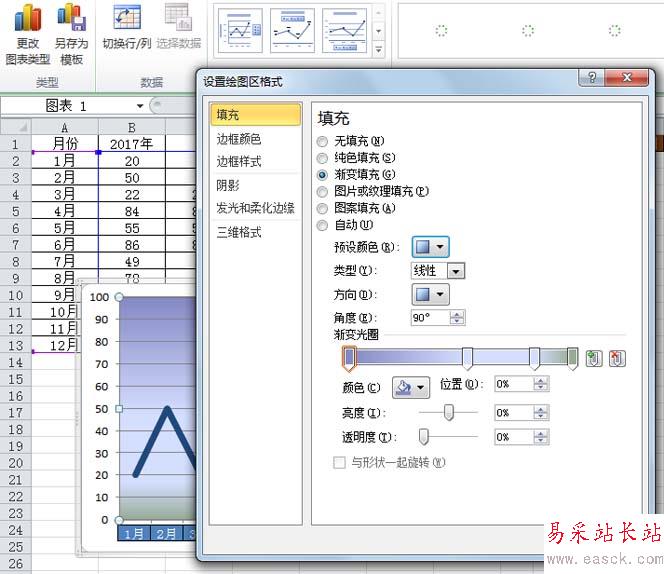
Task: Click the select-all corner button
Action: 16,127
